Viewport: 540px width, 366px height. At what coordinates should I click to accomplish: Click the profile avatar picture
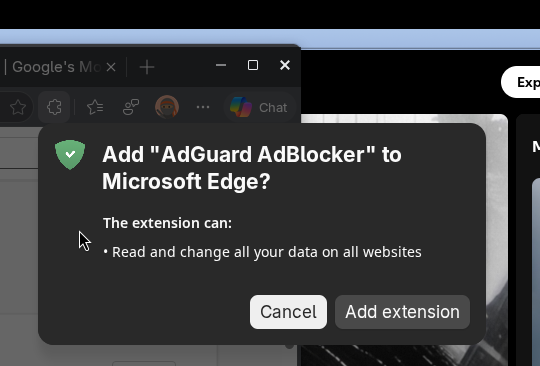pos(167,107)
